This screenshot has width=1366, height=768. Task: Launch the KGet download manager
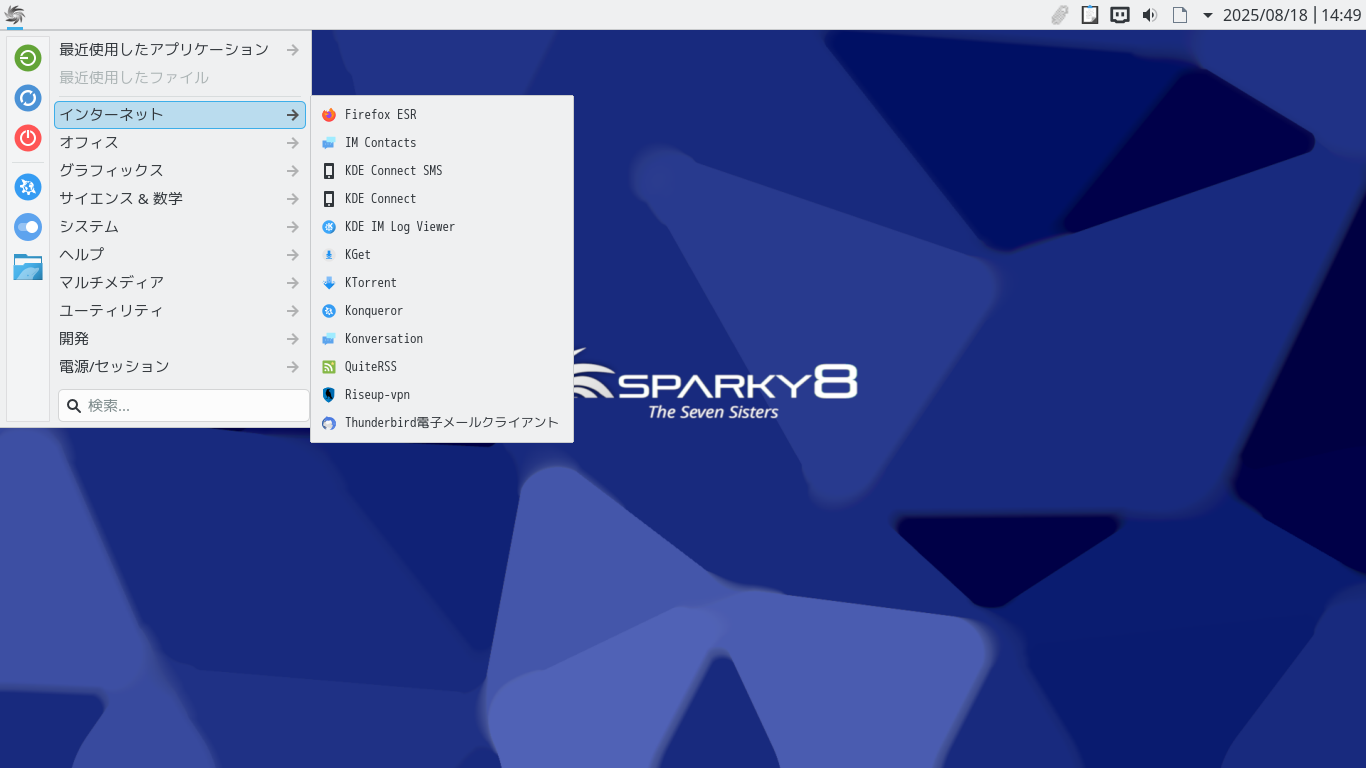coord(442,255)
